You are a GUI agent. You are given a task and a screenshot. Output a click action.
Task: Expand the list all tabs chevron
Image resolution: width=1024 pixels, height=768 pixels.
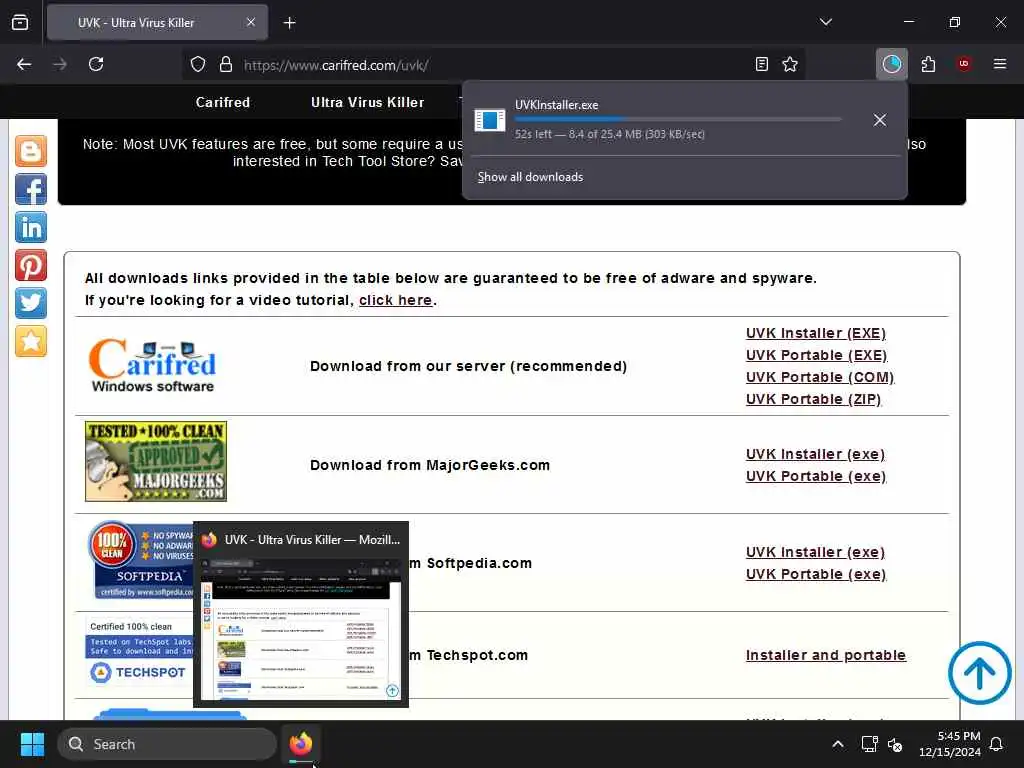(x=825, y=22)
